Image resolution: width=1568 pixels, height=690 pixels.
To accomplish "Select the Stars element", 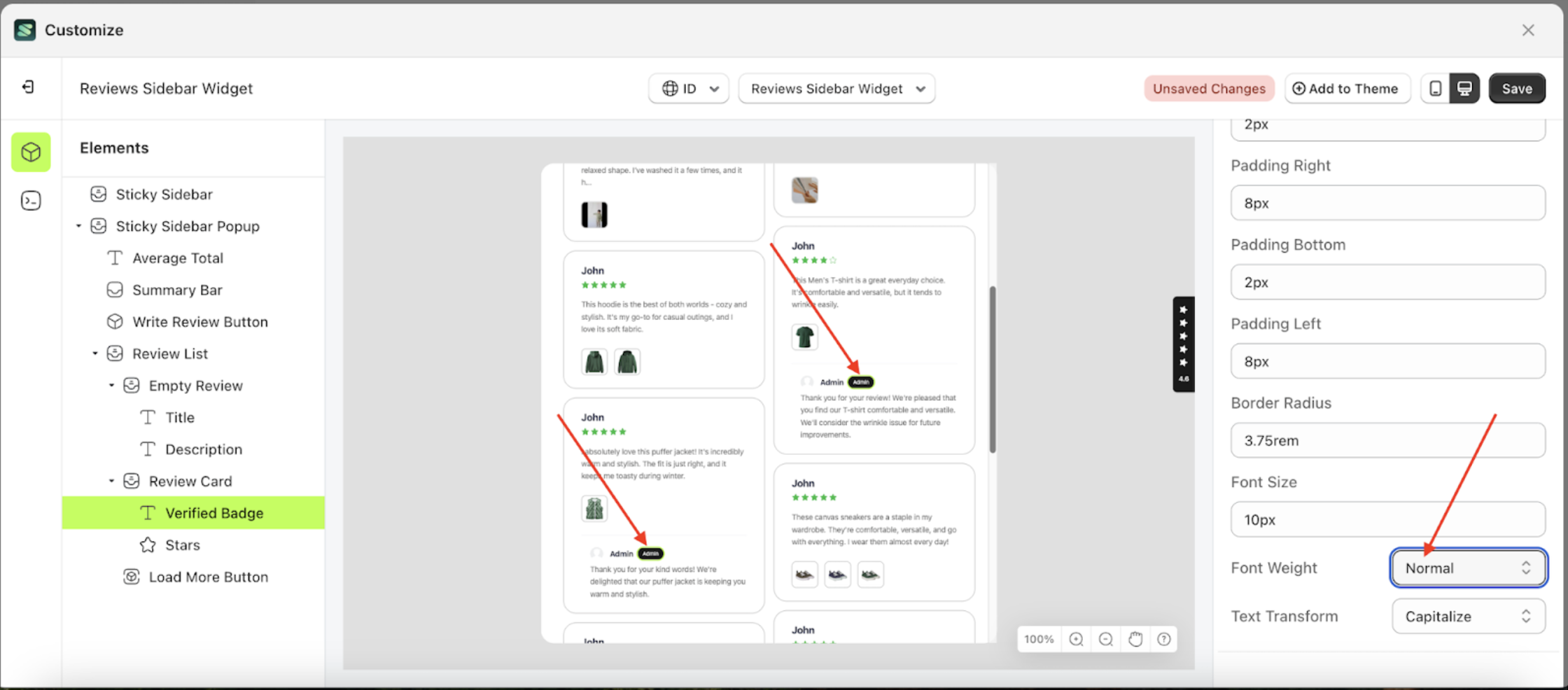I will (182, 545).
